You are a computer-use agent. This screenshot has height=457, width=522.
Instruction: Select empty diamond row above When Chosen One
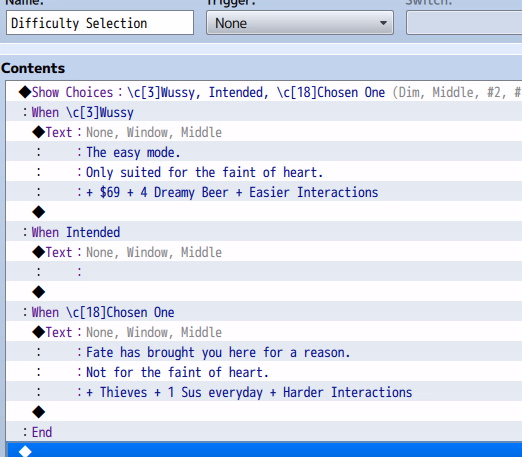[264, 292]
